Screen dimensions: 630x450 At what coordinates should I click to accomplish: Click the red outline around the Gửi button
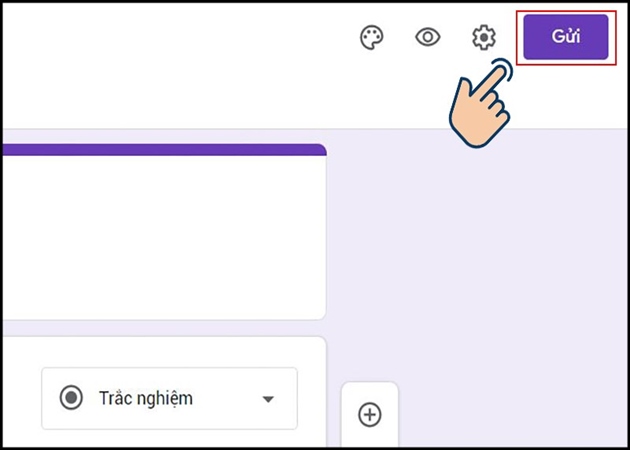coord(566,11)
